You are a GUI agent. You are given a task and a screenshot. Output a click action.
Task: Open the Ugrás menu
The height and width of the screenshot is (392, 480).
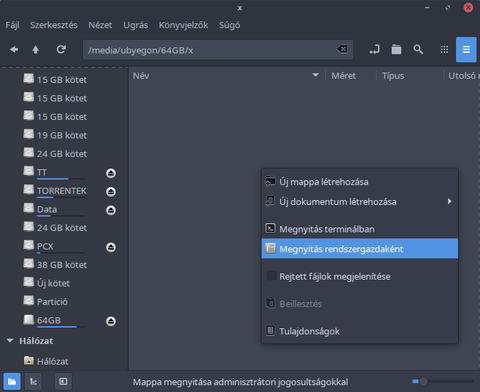pyautogui.click(x=135, y=25)
